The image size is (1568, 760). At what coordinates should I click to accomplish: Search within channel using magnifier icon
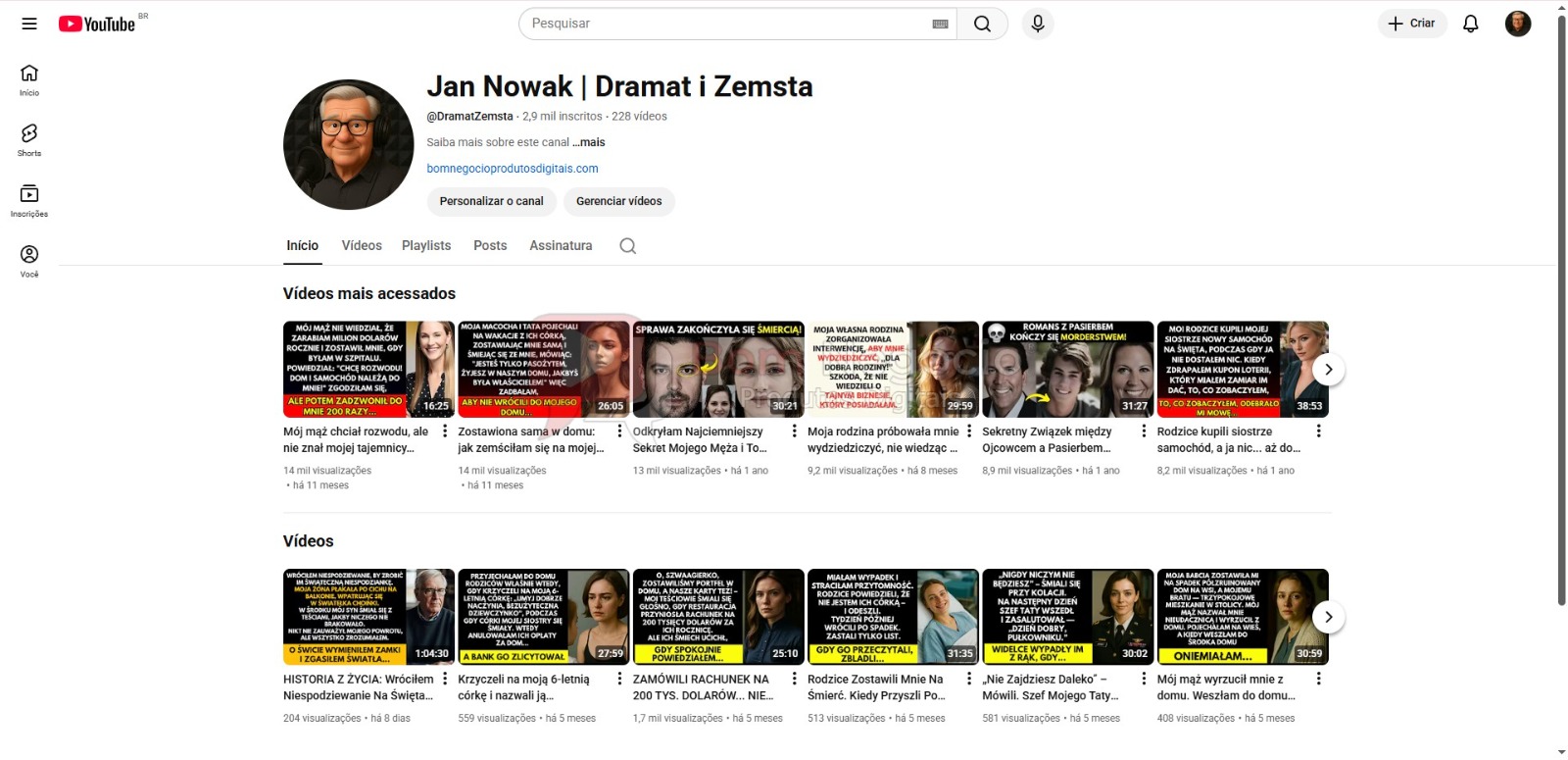coord(628,246)
